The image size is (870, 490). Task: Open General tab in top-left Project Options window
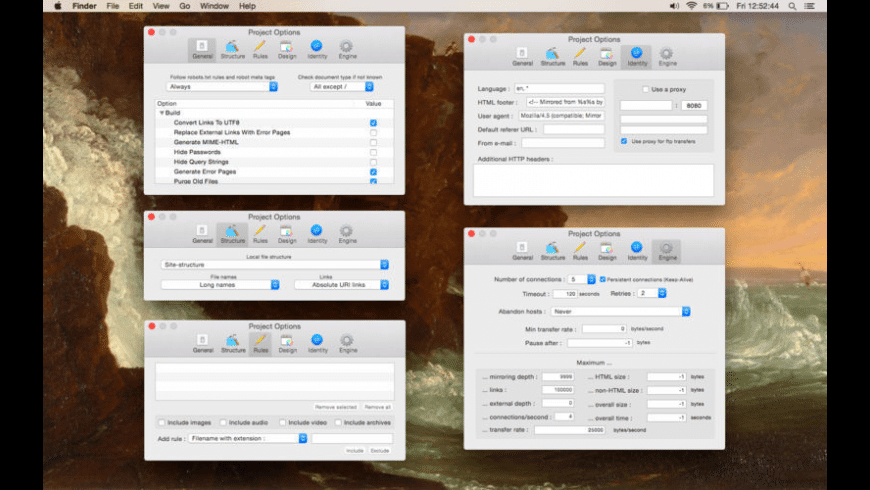202,49
